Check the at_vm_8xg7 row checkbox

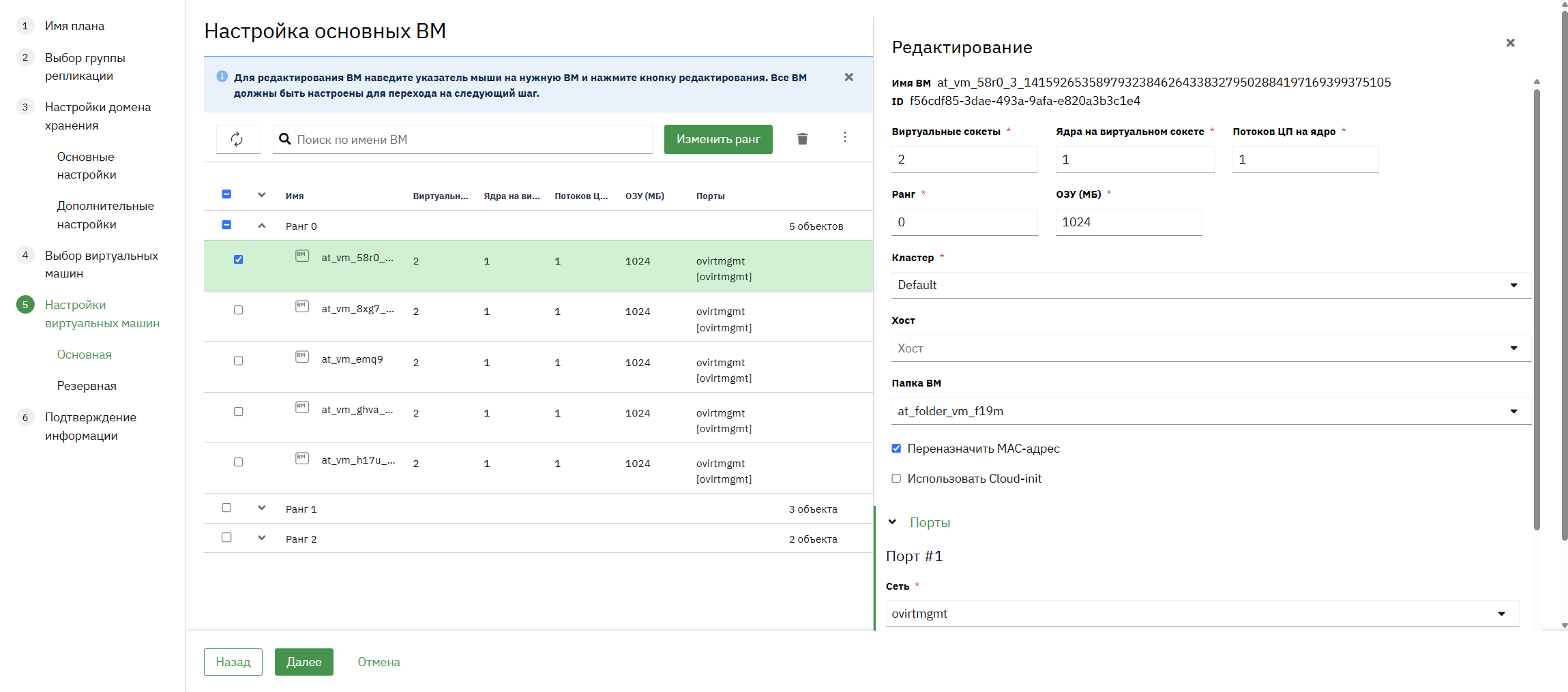tap(238, 310)
